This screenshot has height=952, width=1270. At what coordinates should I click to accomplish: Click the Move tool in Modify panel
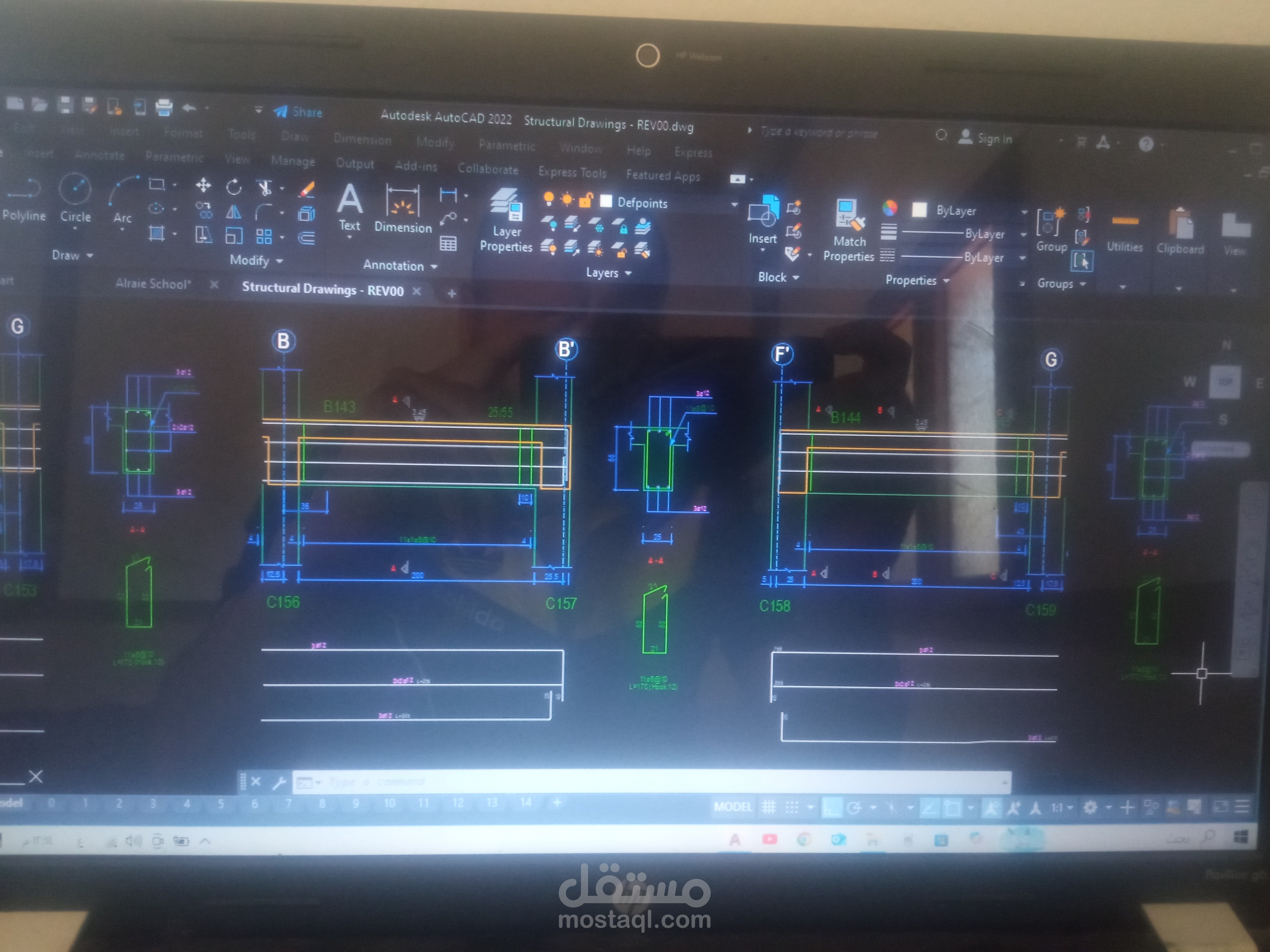(x=203, y=185)
